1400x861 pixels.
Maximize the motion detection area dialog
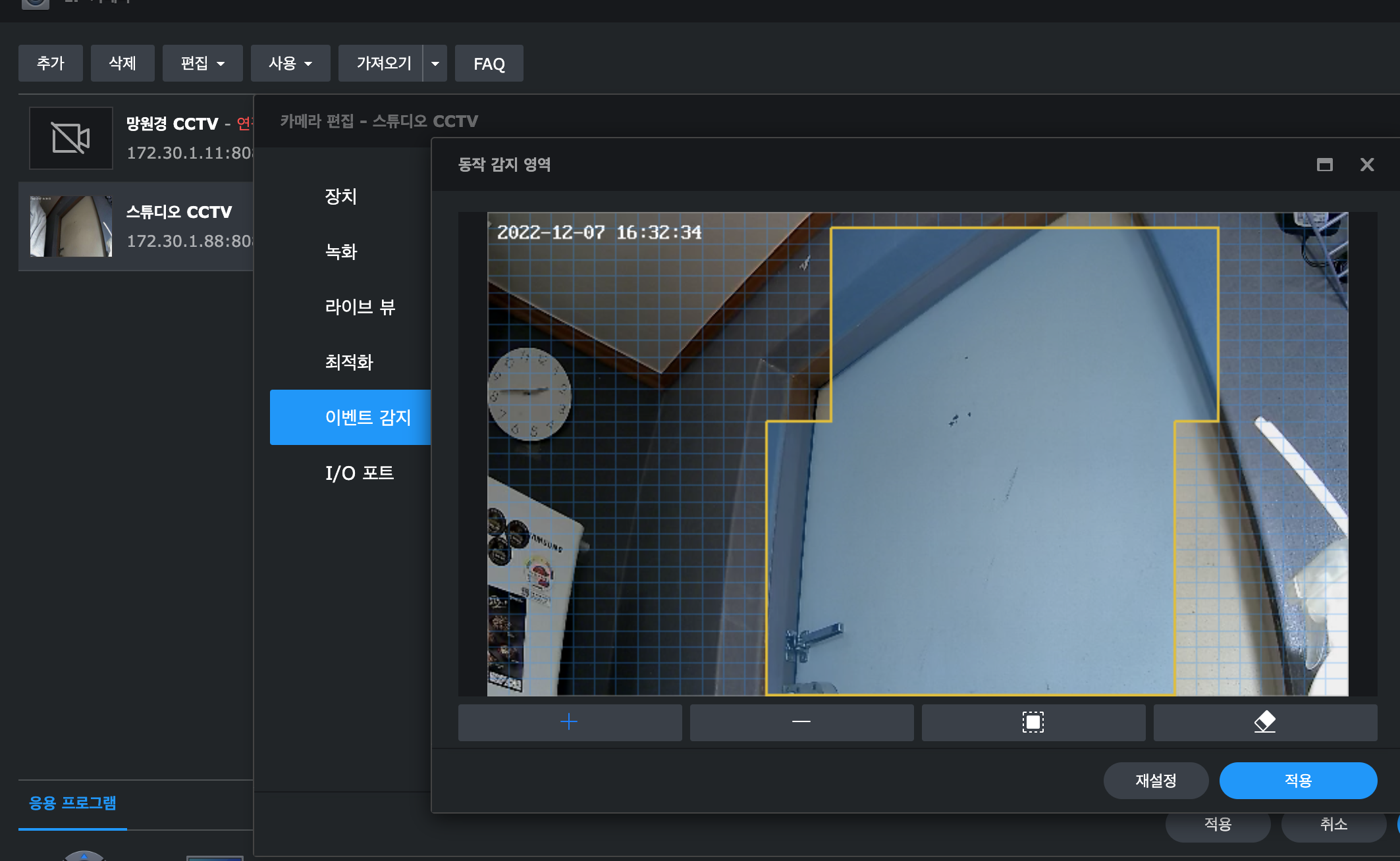[1324, 165]
